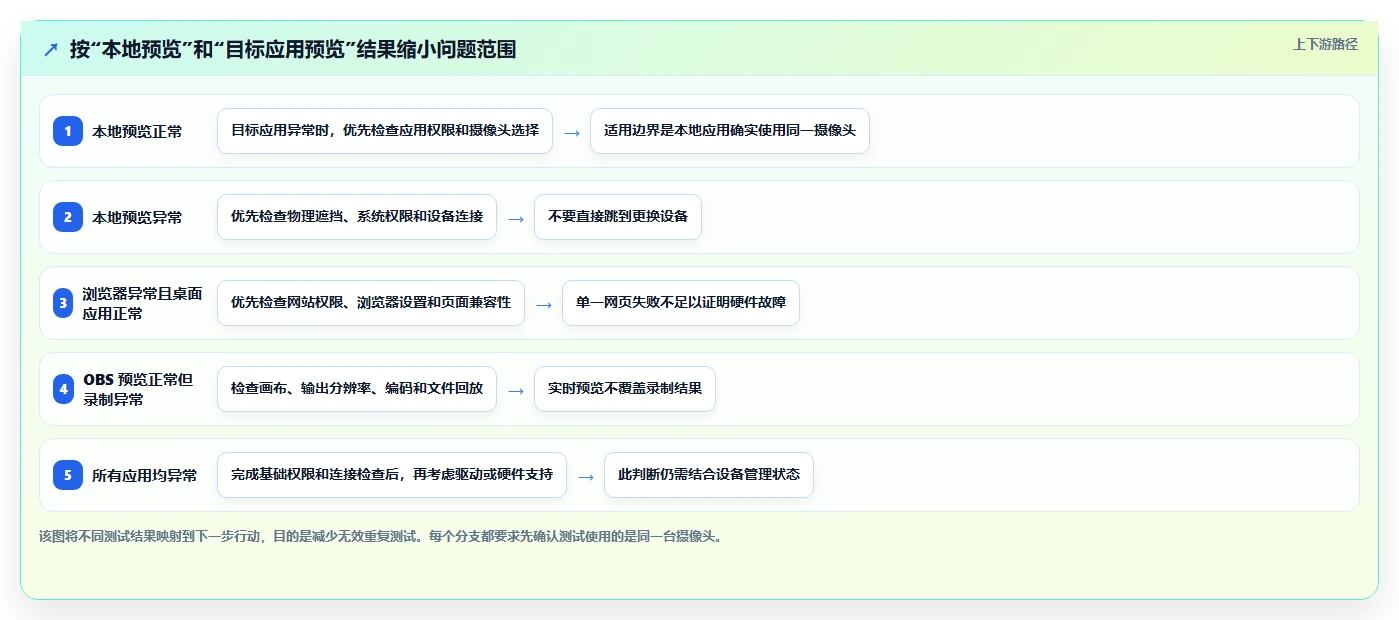Select the OBS 预览正常但录制异常 label

pos(139,389)
